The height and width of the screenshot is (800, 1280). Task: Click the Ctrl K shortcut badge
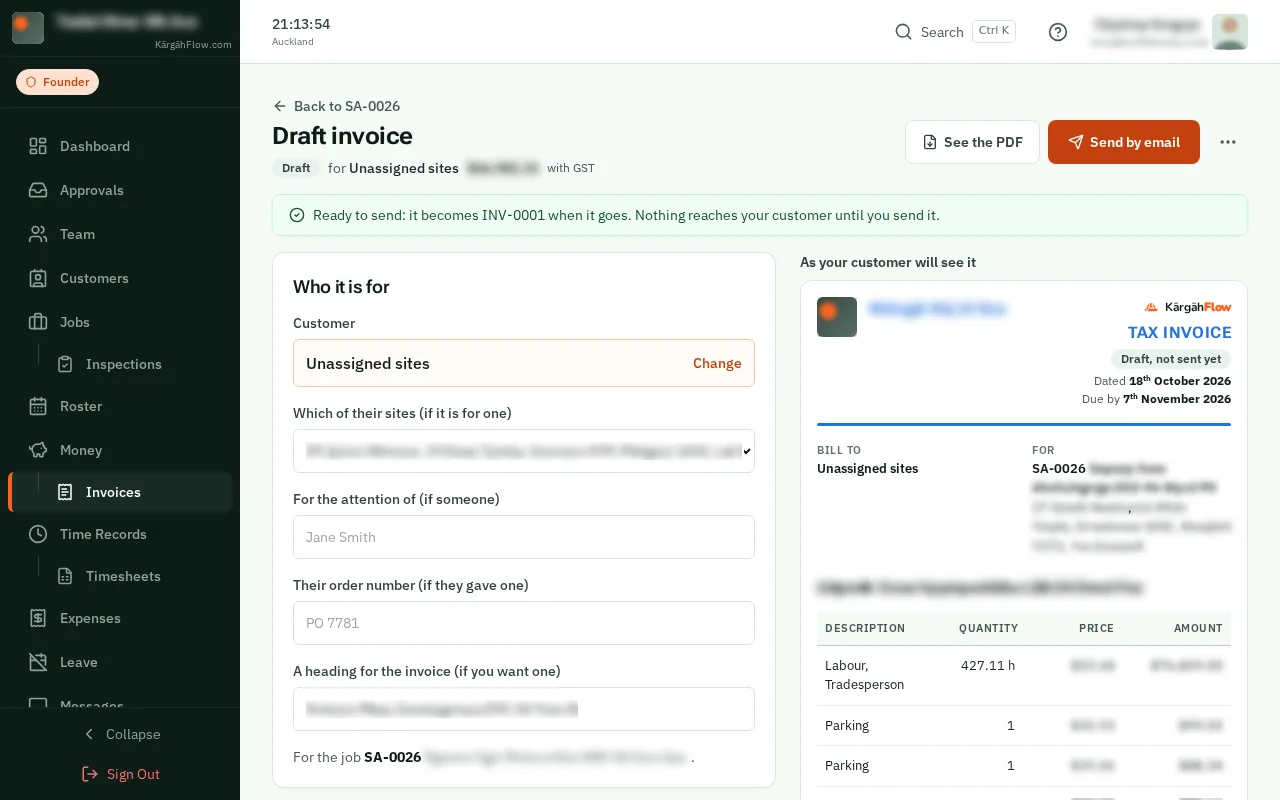click(994, 31)
